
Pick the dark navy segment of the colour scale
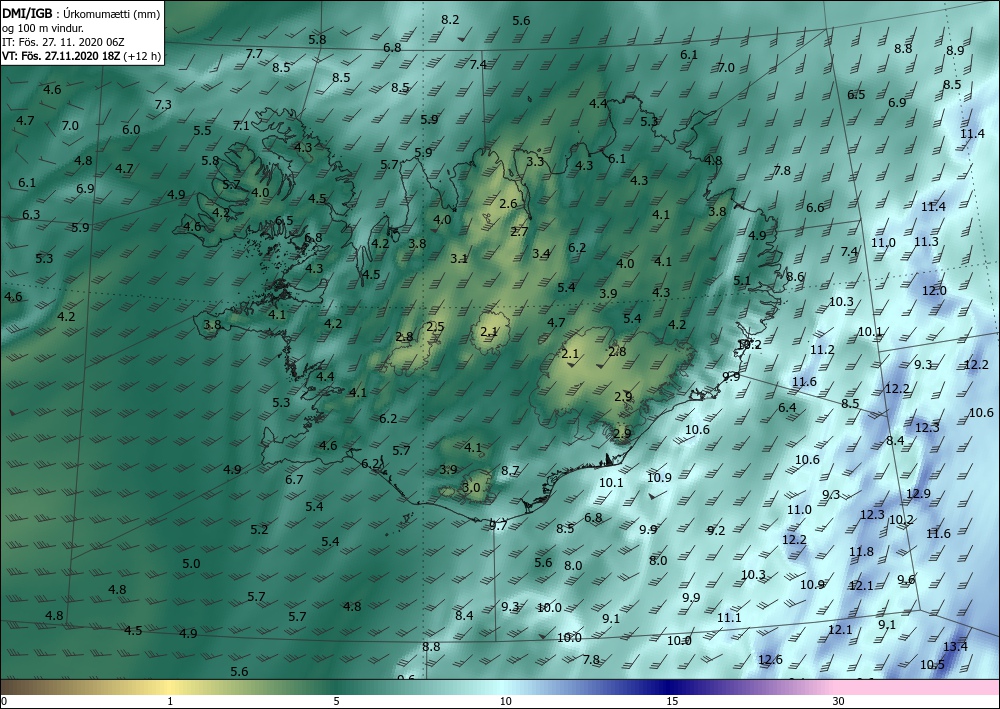tap(666, 687)
